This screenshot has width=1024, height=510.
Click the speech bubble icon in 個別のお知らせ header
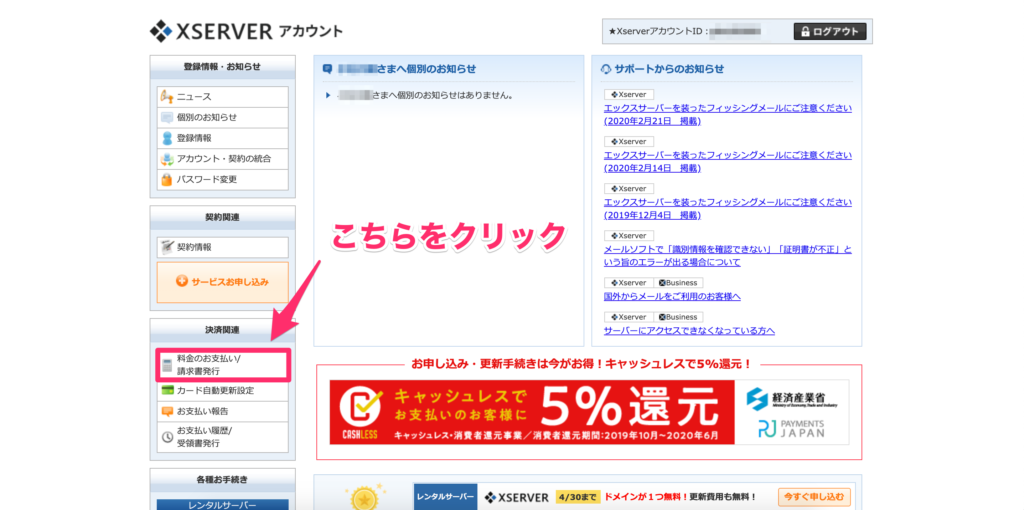[328, 69]
